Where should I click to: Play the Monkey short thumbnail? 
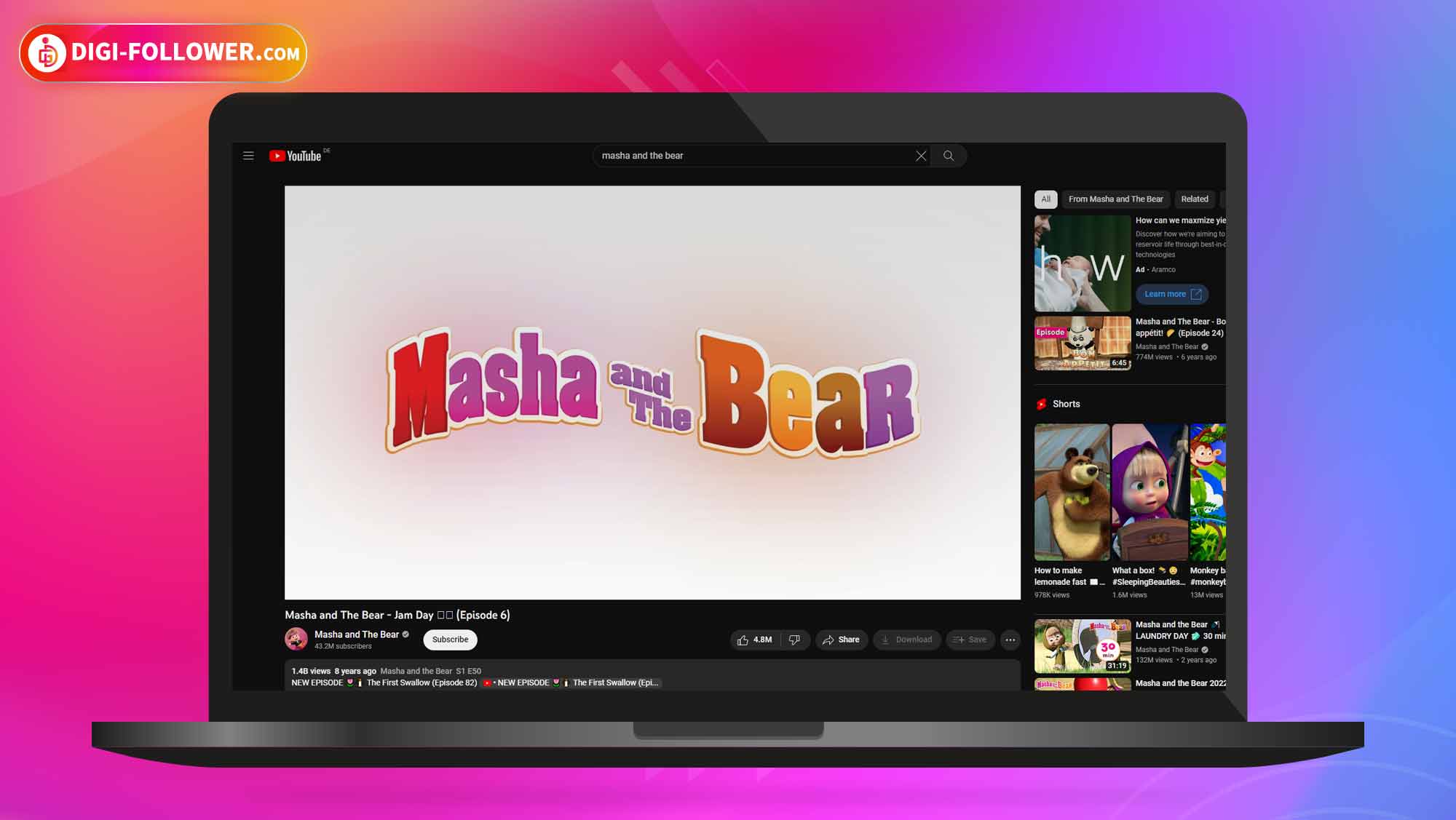click(x=1208, y=492)
